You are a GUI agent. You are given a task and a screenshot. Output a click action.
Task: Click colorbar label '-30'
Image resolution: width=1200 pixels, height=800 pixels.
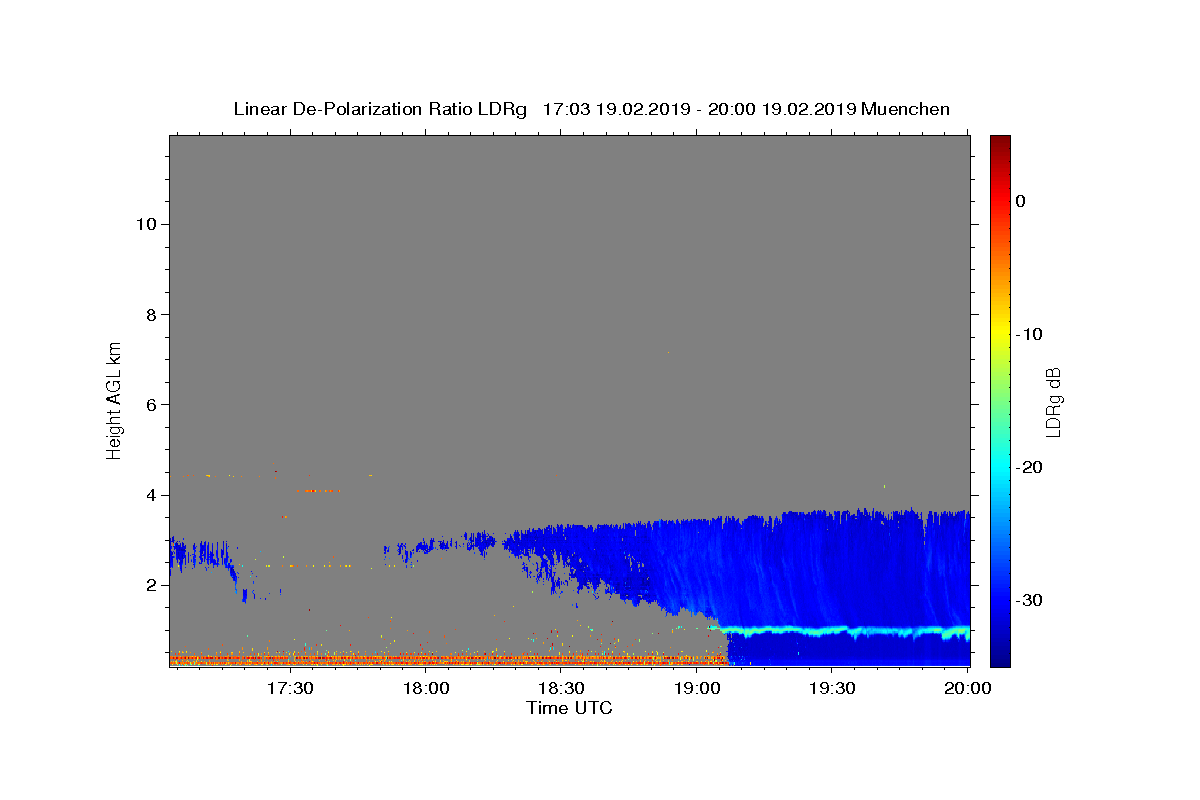1030,600
